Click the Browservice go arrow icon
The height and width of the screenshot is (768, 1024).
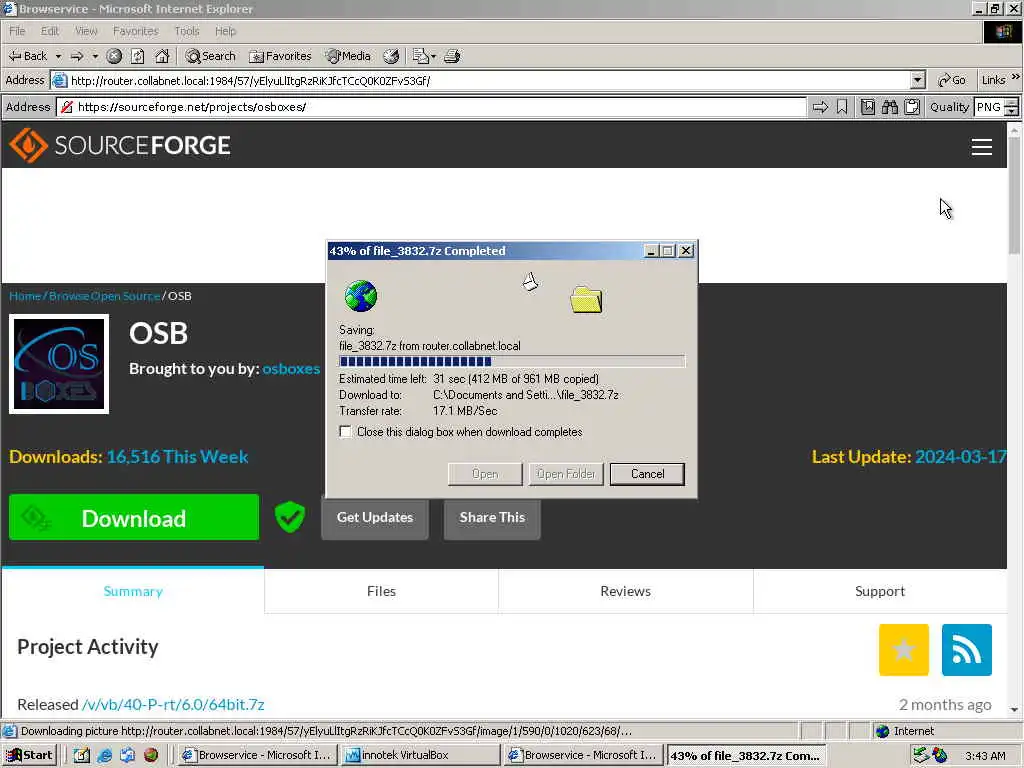pyautogui.click(x=820, y=107)
